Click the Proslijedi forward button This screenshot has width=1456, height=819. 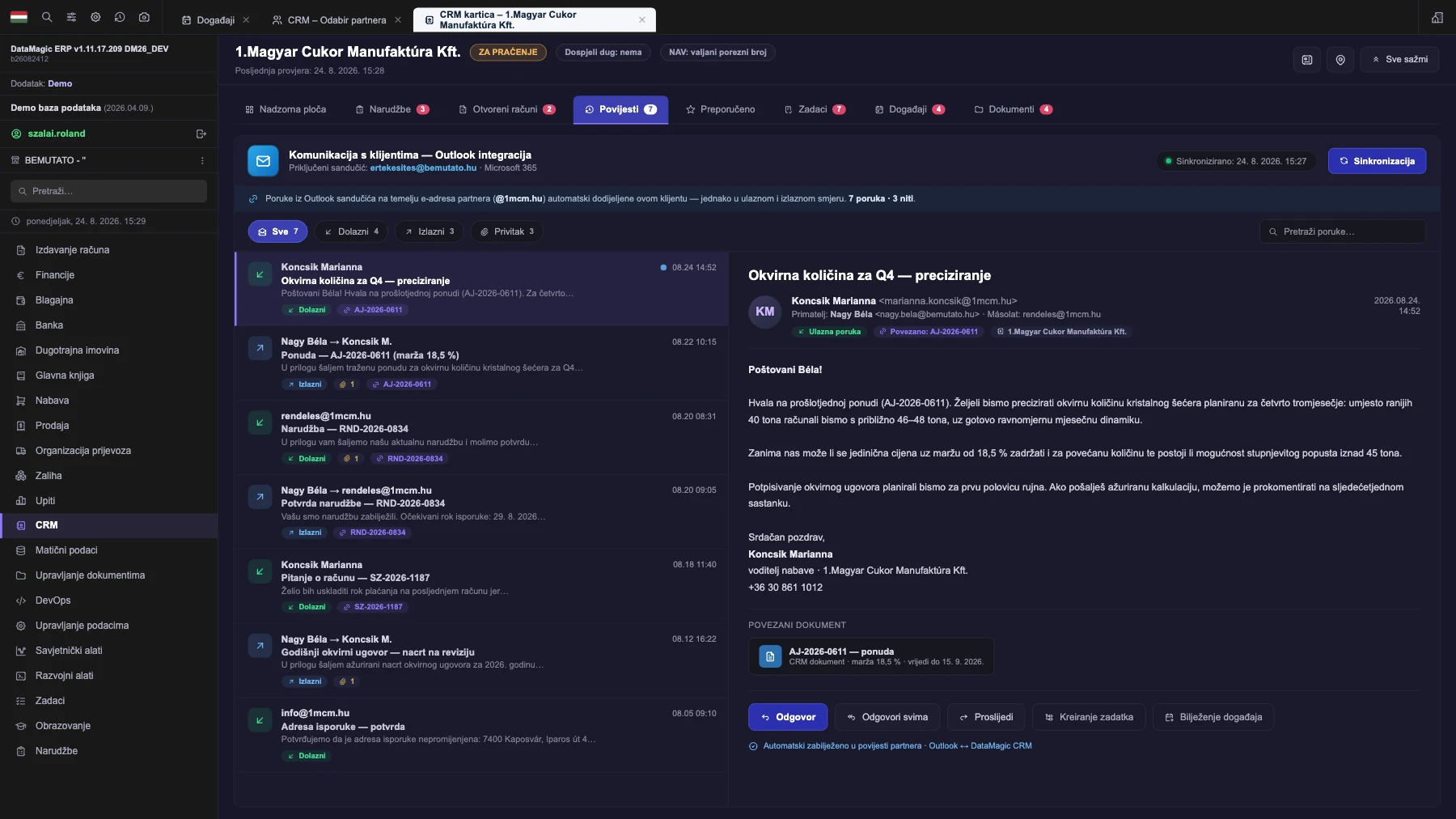[986, 717]
